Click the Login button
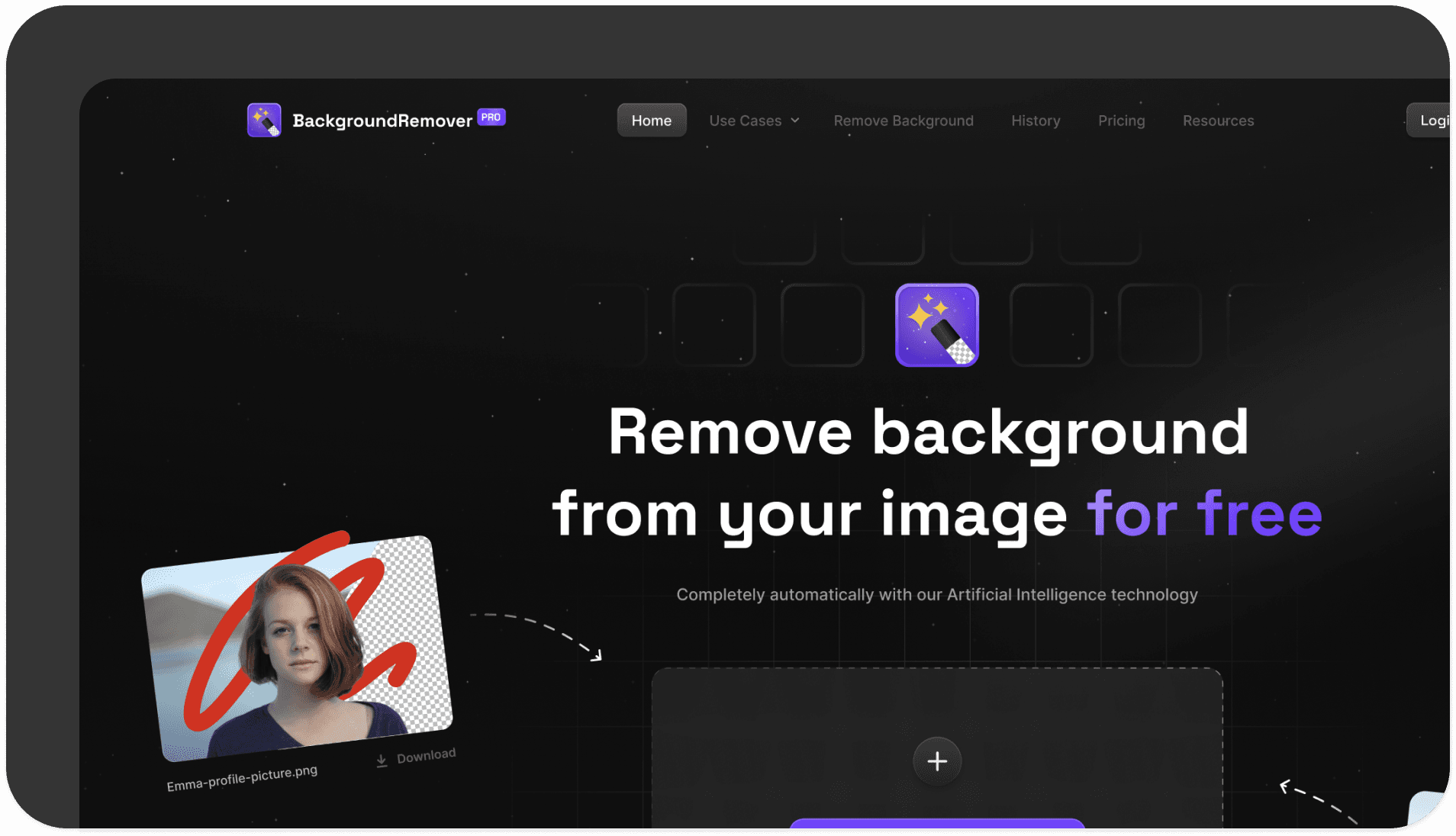Viewport: 1456px width, 836px height. (1429, 121)
